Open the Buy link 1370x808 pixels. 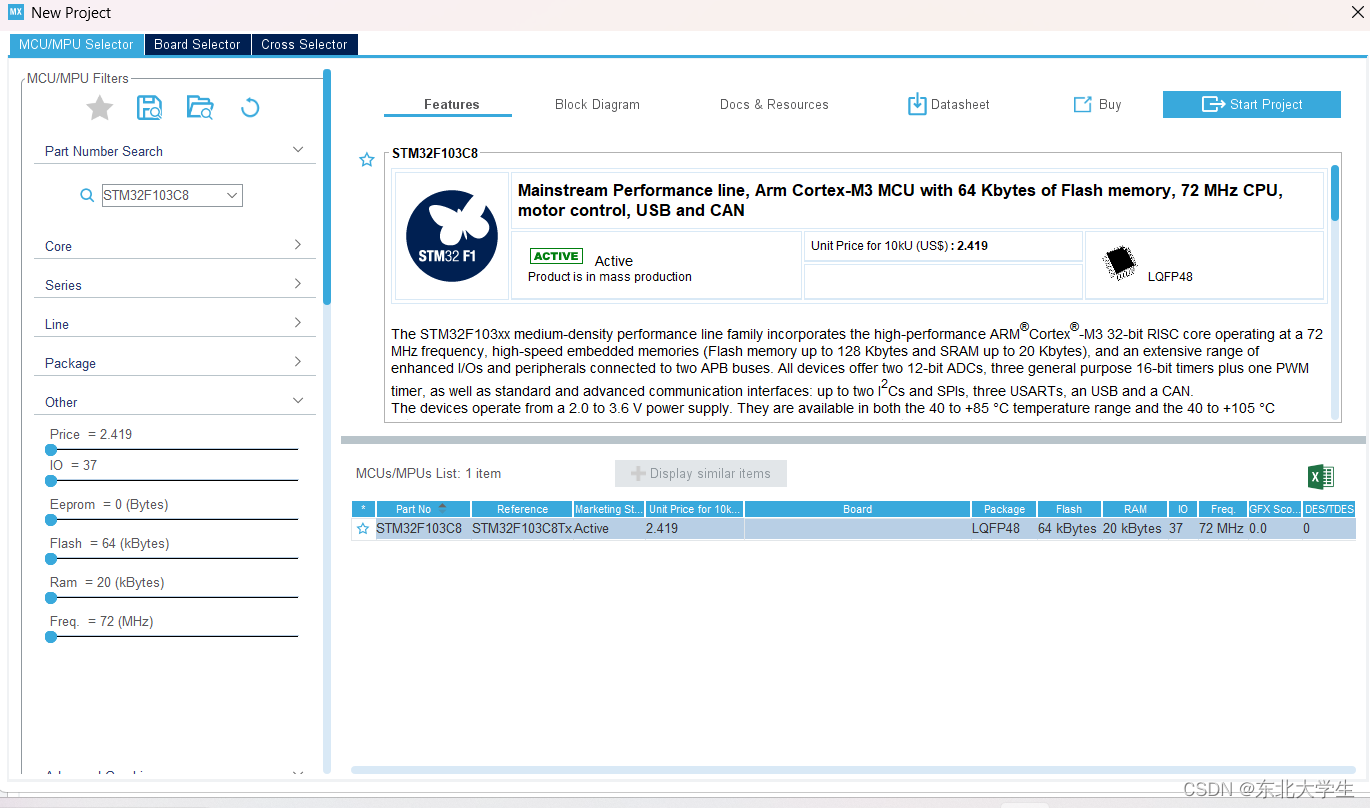(1097, 104)
